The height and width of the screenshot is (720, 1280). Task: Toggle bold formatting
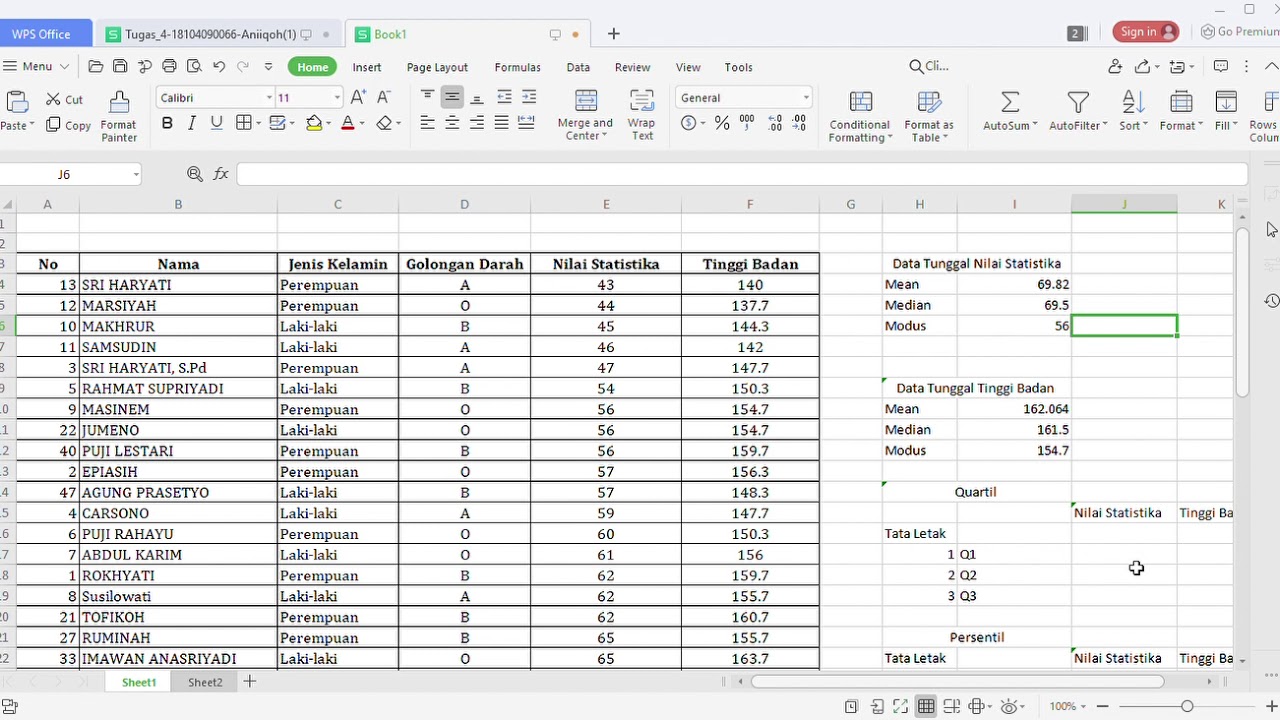point(167,123)
